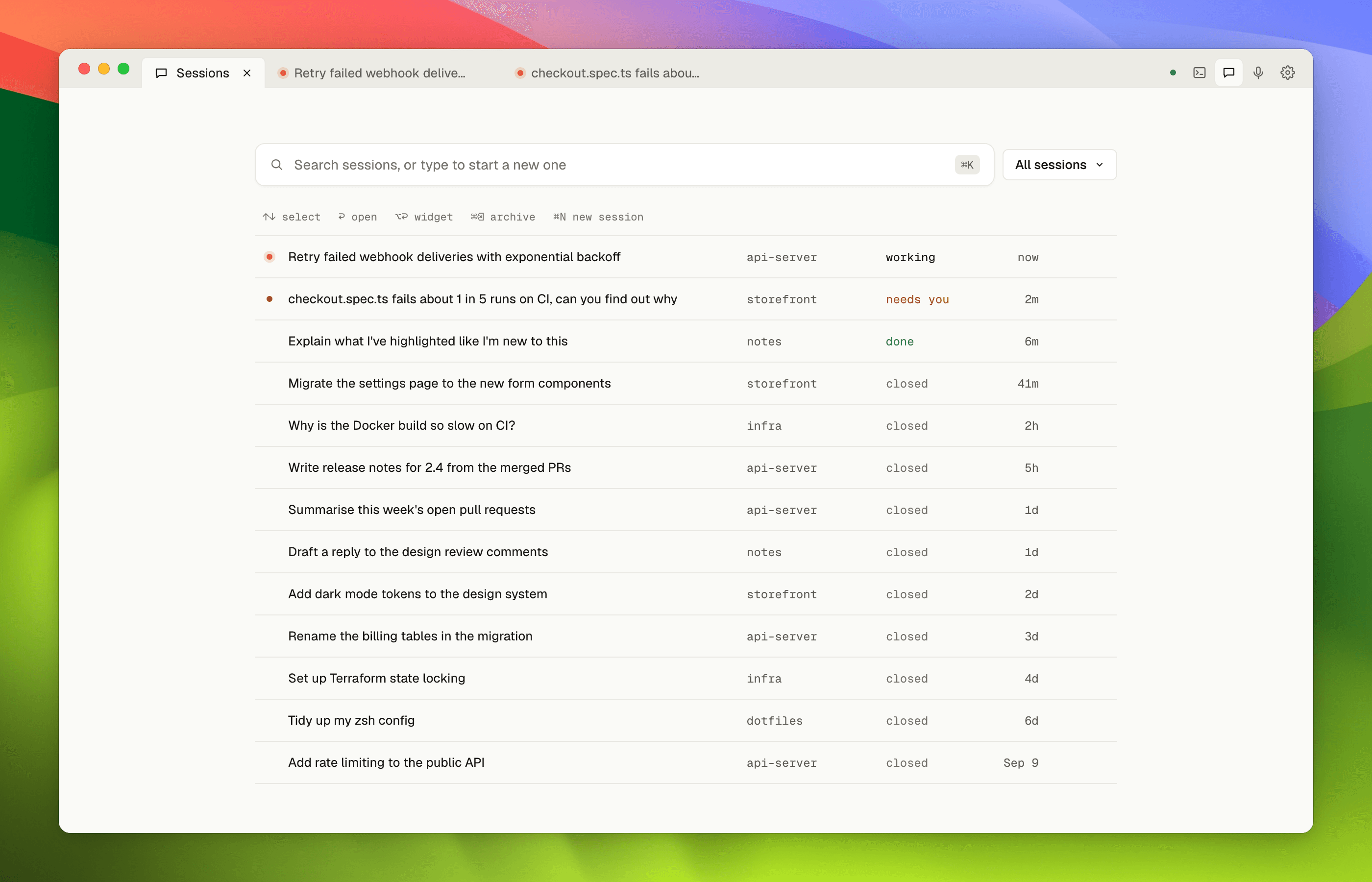Screen dimensions: 1372x882
Task: Click the needs you status label
Action: click(x=917, y=299)
